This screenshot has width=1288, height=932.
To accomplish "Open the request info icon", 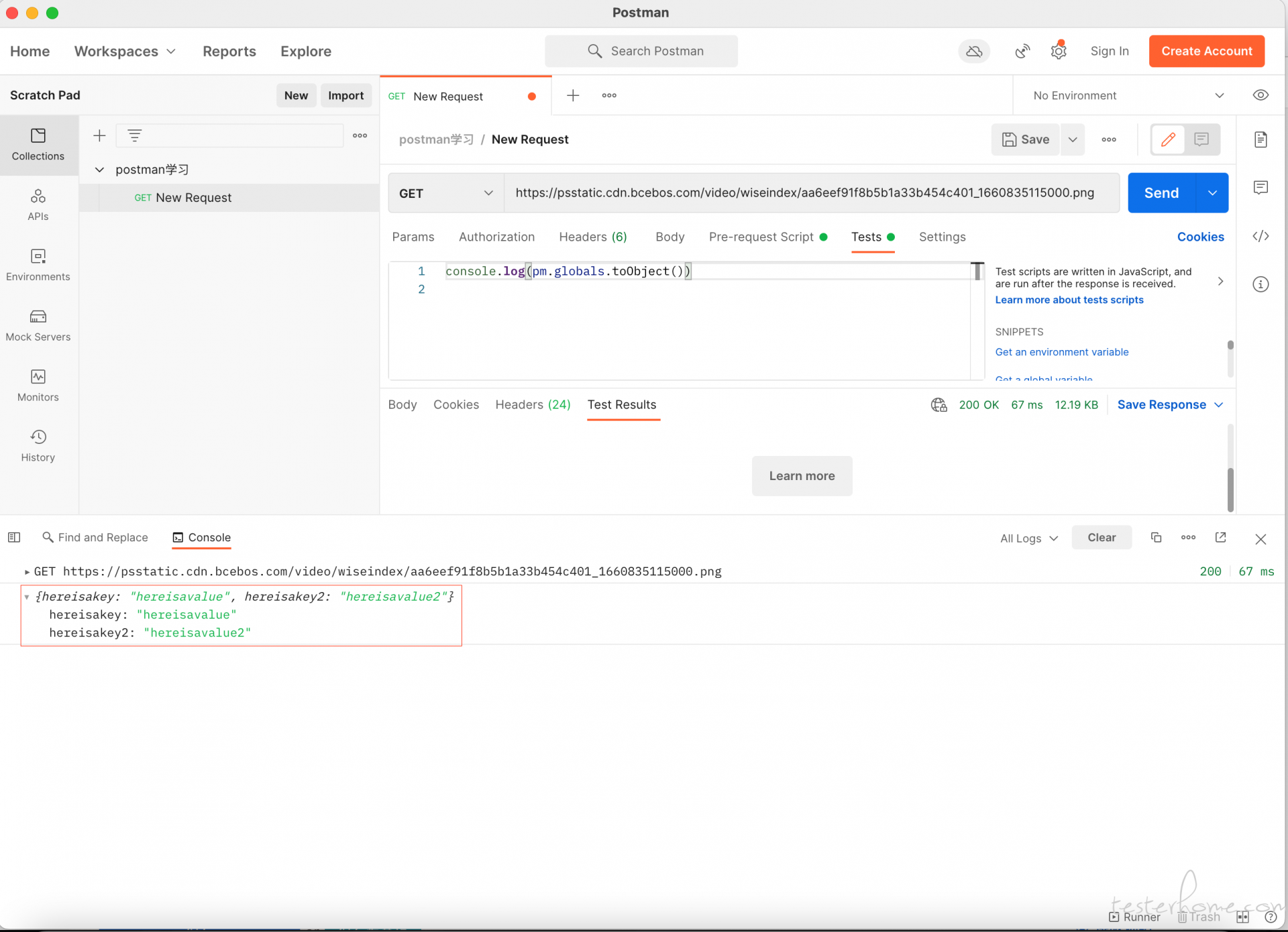I will point(1260,284).
